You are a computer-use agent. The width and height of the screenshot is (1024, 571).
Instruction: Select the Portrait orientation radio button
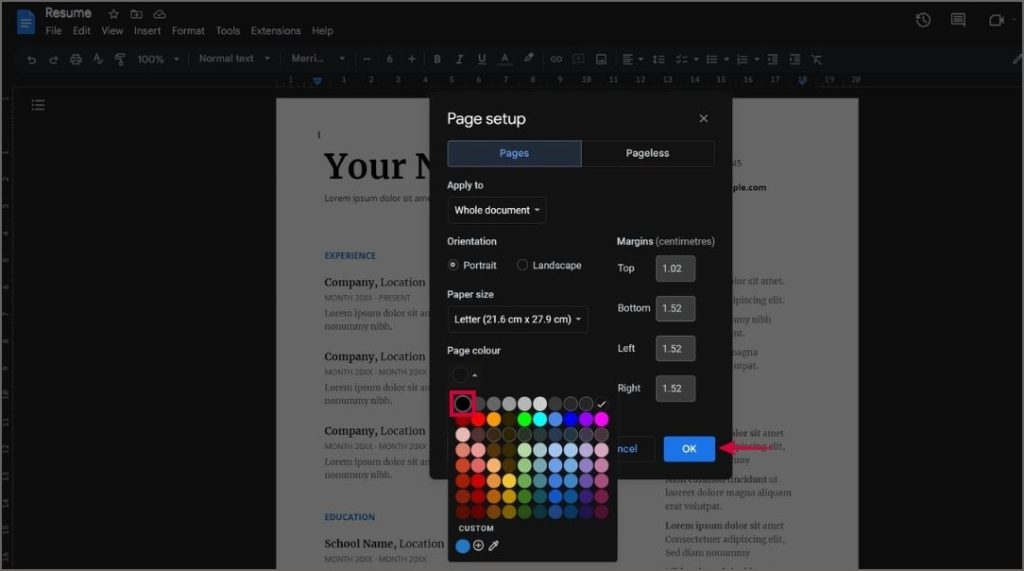(x=453, y=265)
